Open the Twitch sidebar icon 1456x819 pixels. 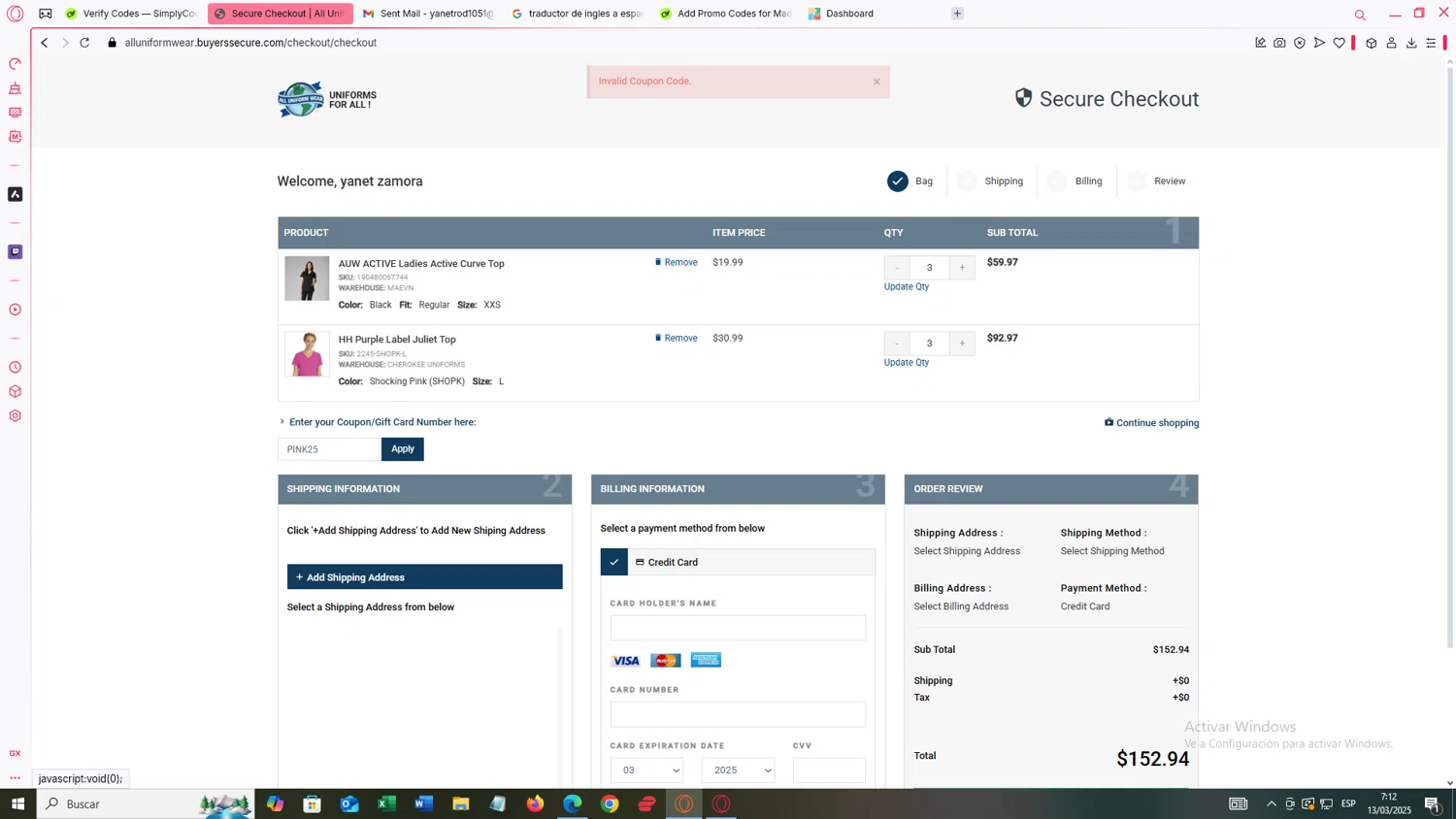pyautogui.click(x=15, y=251)
